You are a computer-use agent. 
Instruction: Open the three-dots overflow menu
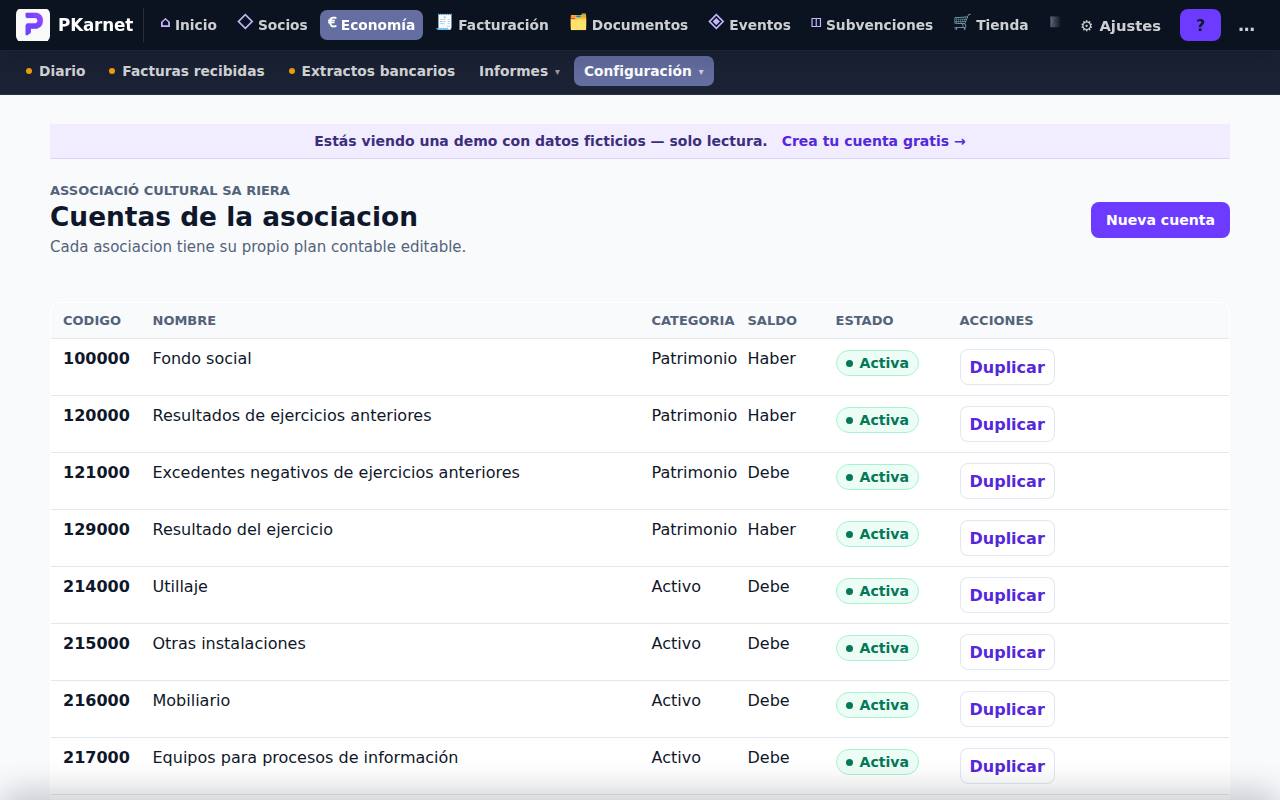[x=1246, y=26]
